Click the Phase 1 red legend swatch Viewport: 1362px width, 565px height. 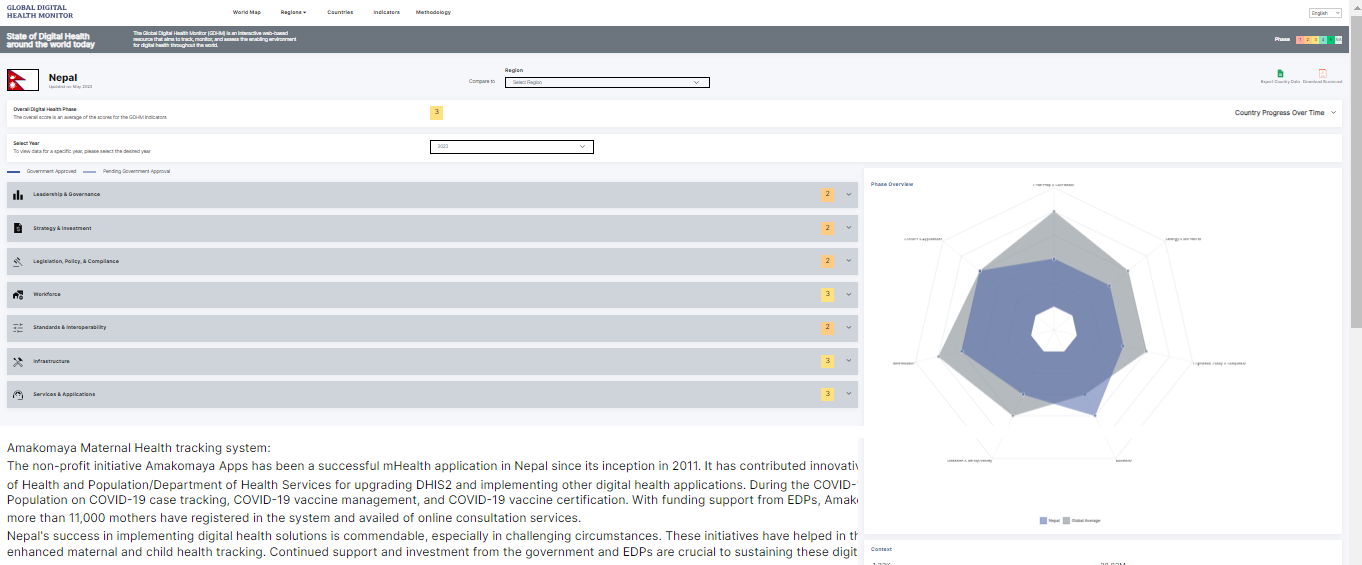pyautogui.click(x=1300, y=39)
